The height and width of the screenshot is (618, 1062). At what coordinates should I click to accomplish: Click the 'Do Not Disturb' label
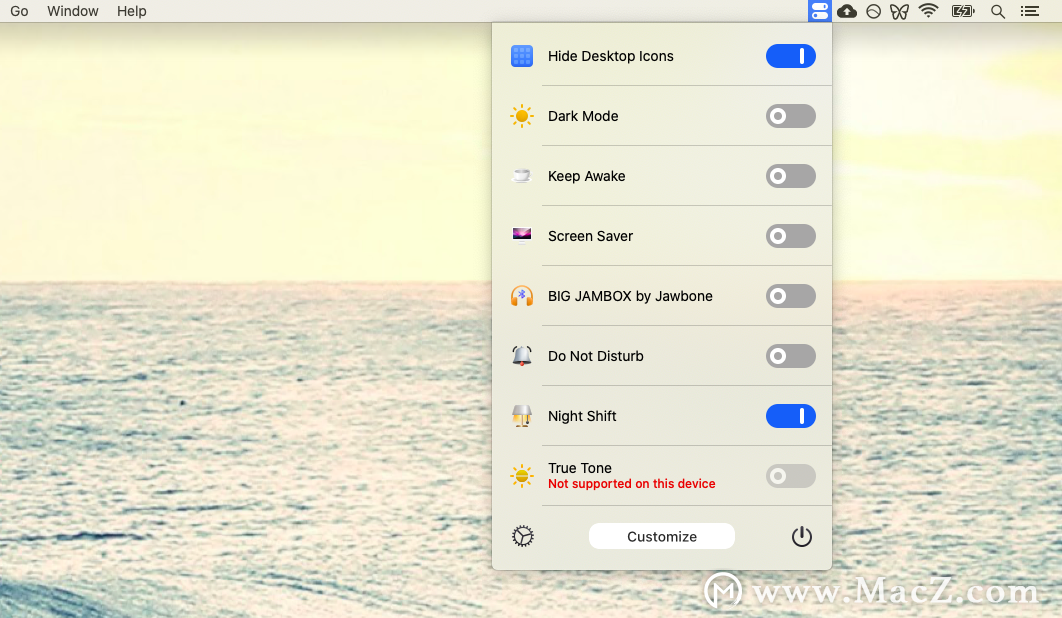coord(596,356)
